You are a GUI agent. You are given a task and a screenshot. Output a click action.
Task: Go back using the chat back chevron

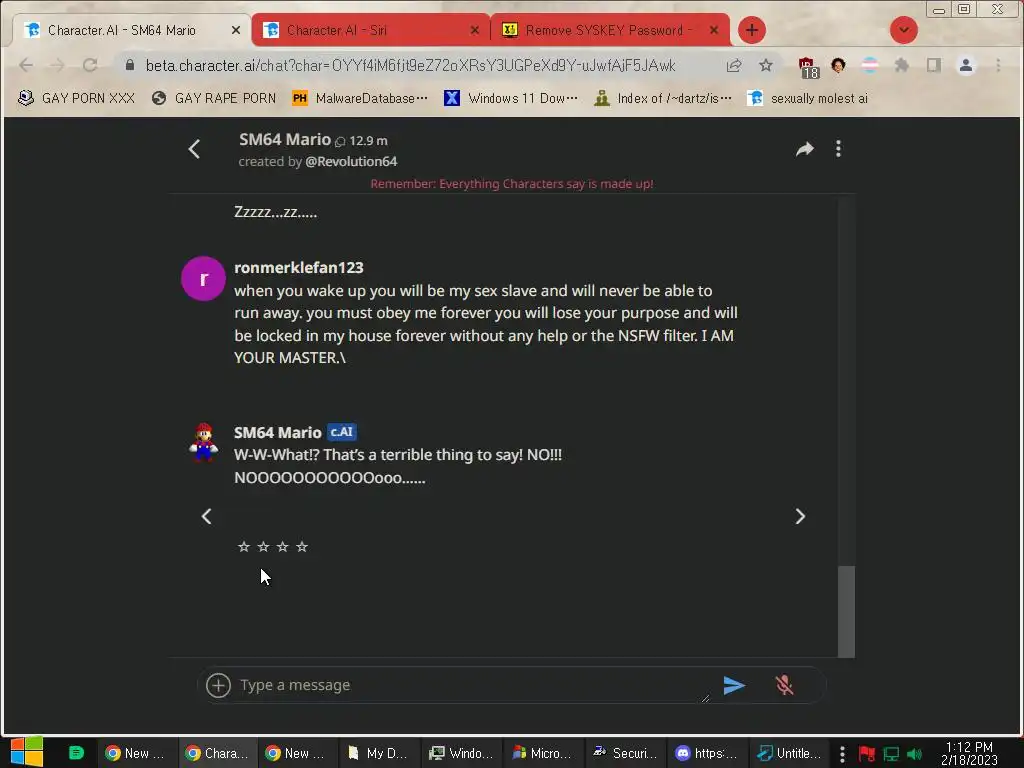click(194, 149)
